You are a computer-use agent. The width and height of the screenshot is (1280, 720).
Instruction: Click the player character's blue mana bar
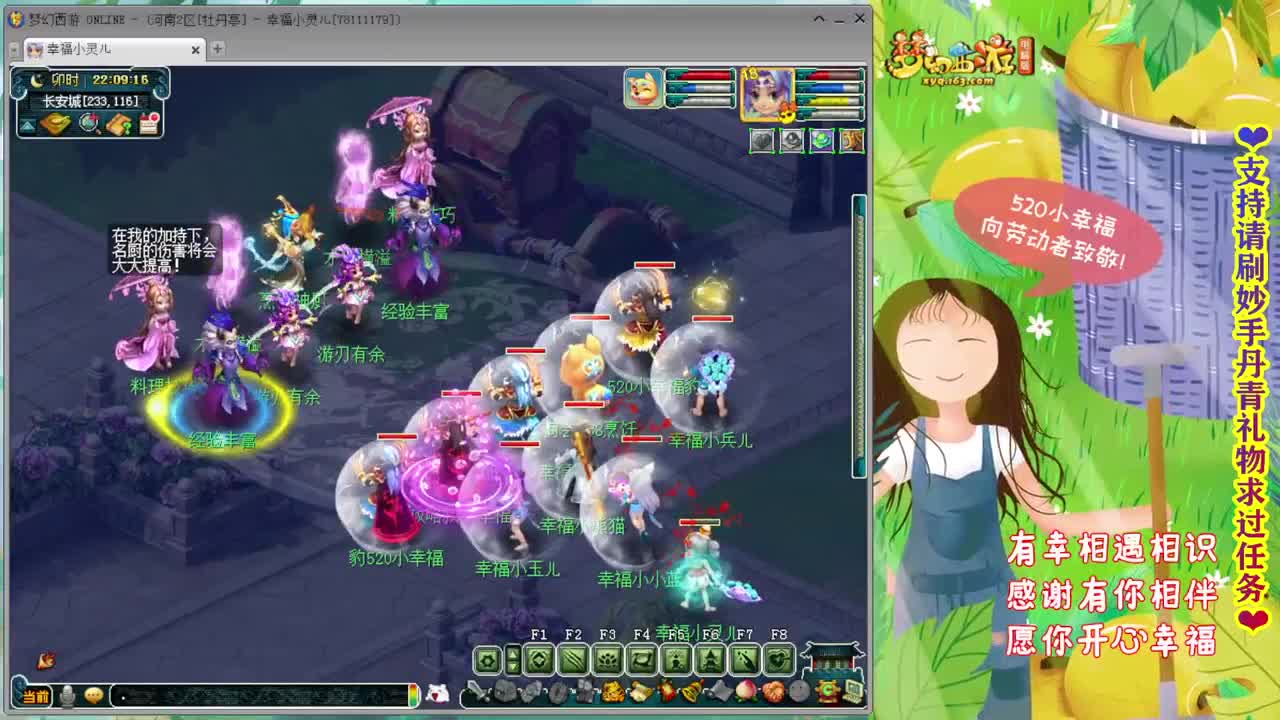(828, 88)
